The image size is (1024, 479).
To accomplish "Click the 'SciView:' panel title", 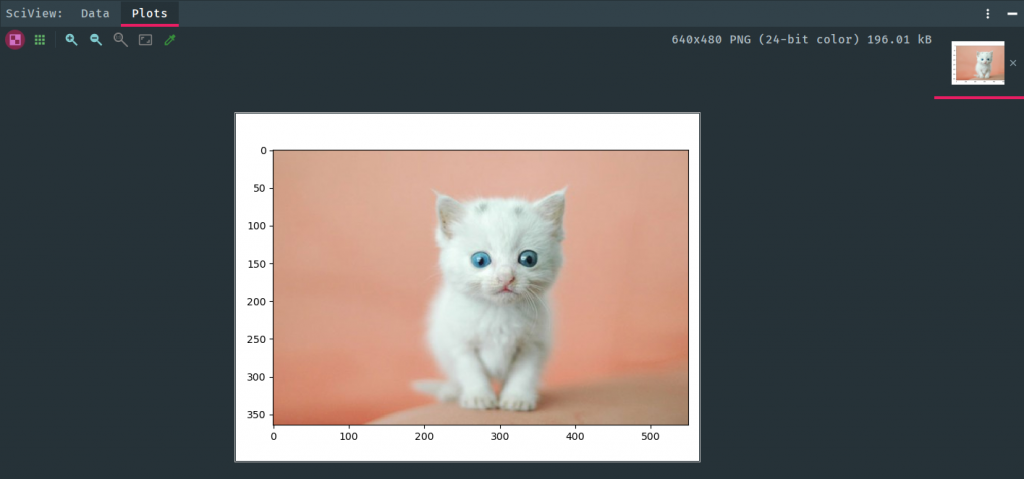I will [x=34, y=13].
